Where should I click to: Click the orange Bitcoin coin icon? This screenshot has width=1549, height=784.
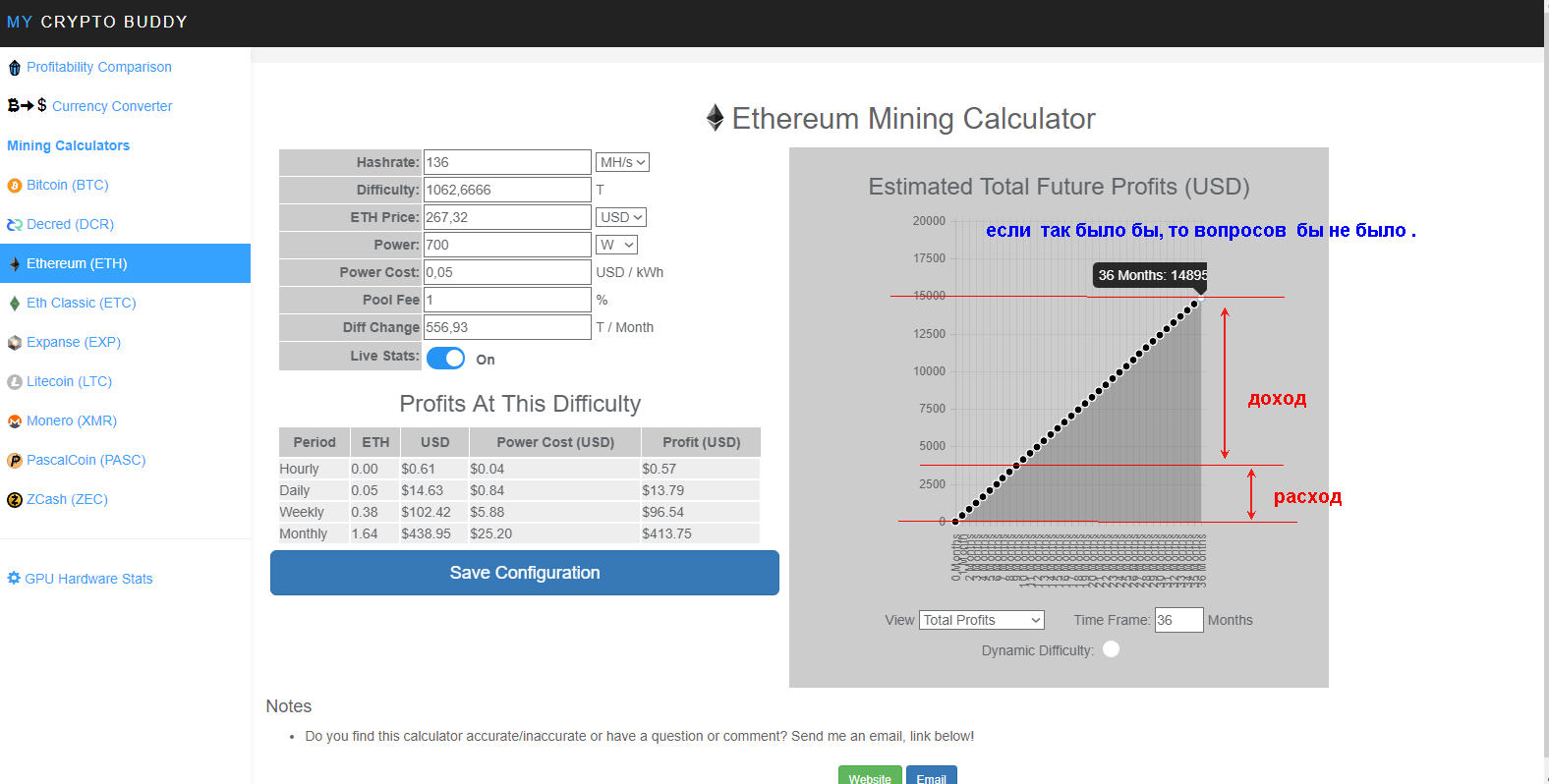click(15, 186)
